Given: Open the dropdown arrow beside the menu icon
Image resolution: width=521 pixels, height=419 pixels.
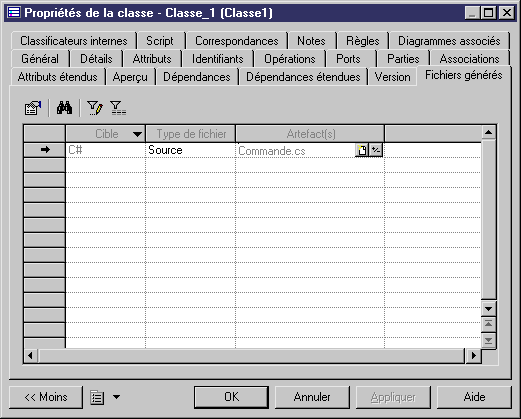Looking at the screenshot, I should [116, 397].
